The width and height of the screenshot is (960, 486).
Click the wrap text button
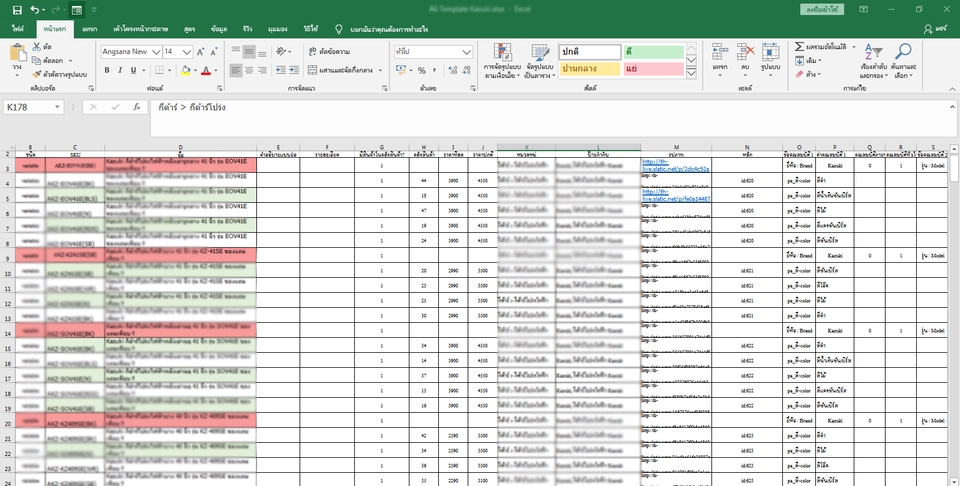329,52
